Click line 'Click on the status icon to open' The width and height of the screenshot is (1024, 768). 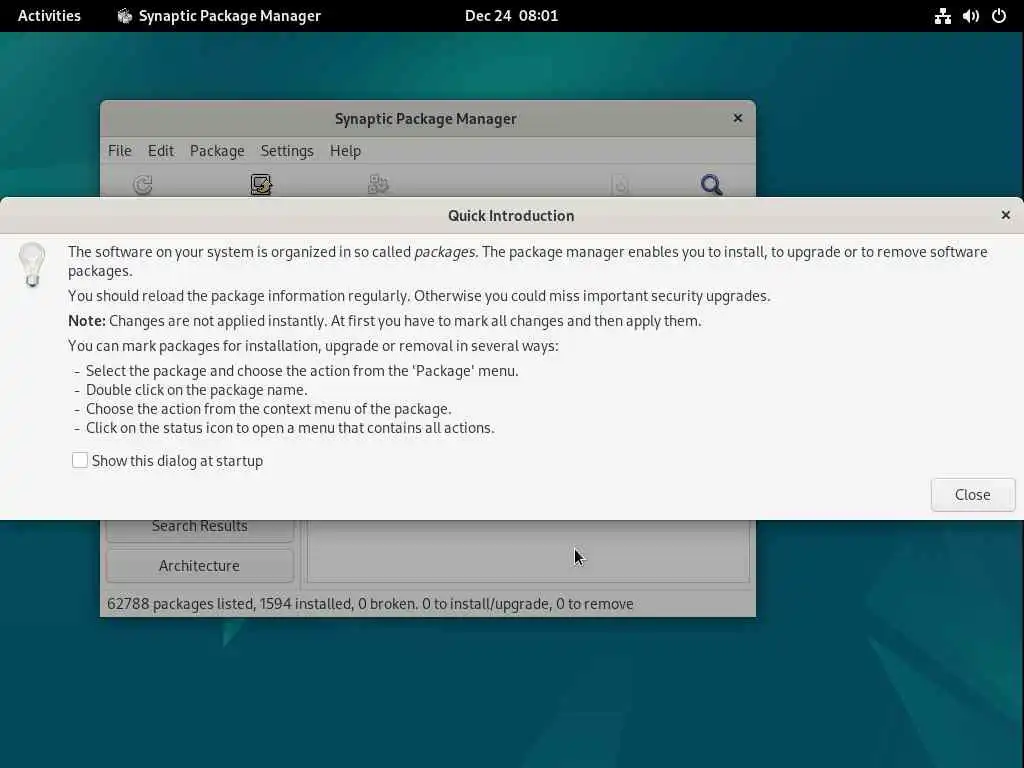point(290,428)
